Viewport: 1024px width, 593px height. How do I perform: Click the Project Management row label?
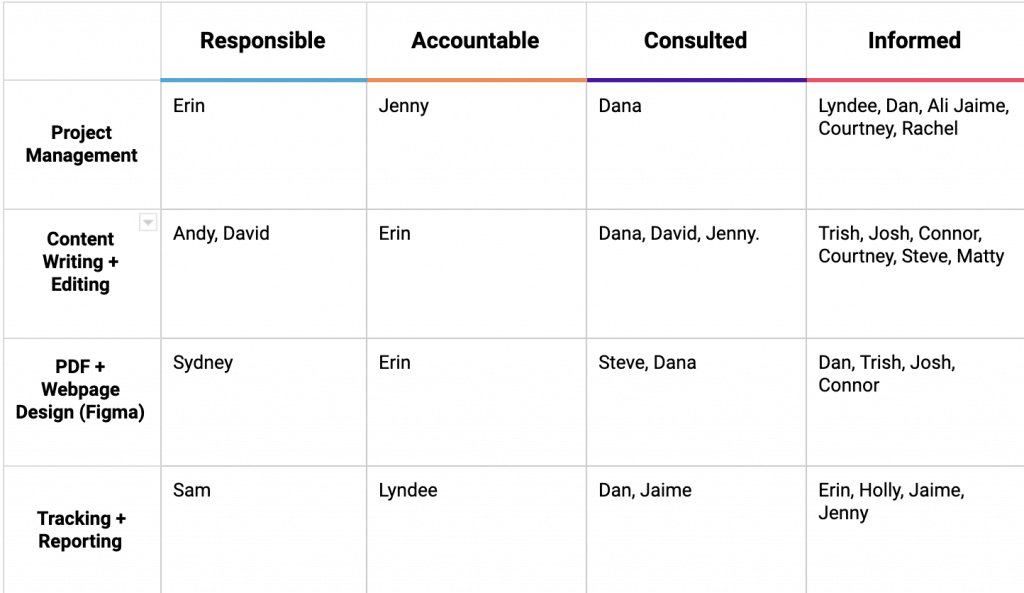[x=82, y=144]
